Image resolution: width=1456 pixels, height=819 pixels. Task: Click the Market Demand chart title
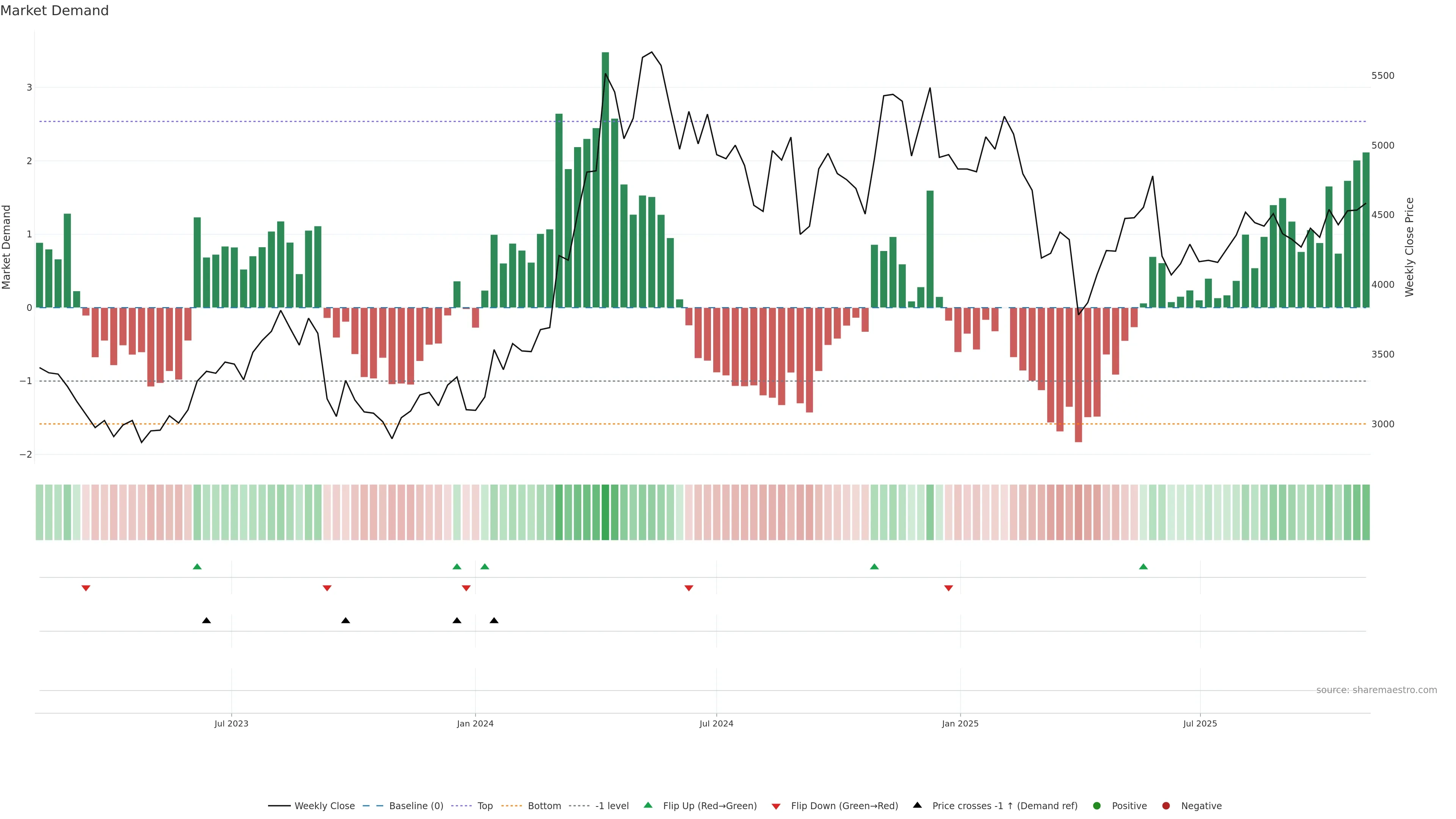pyautogui.click(x=54, y=11)
